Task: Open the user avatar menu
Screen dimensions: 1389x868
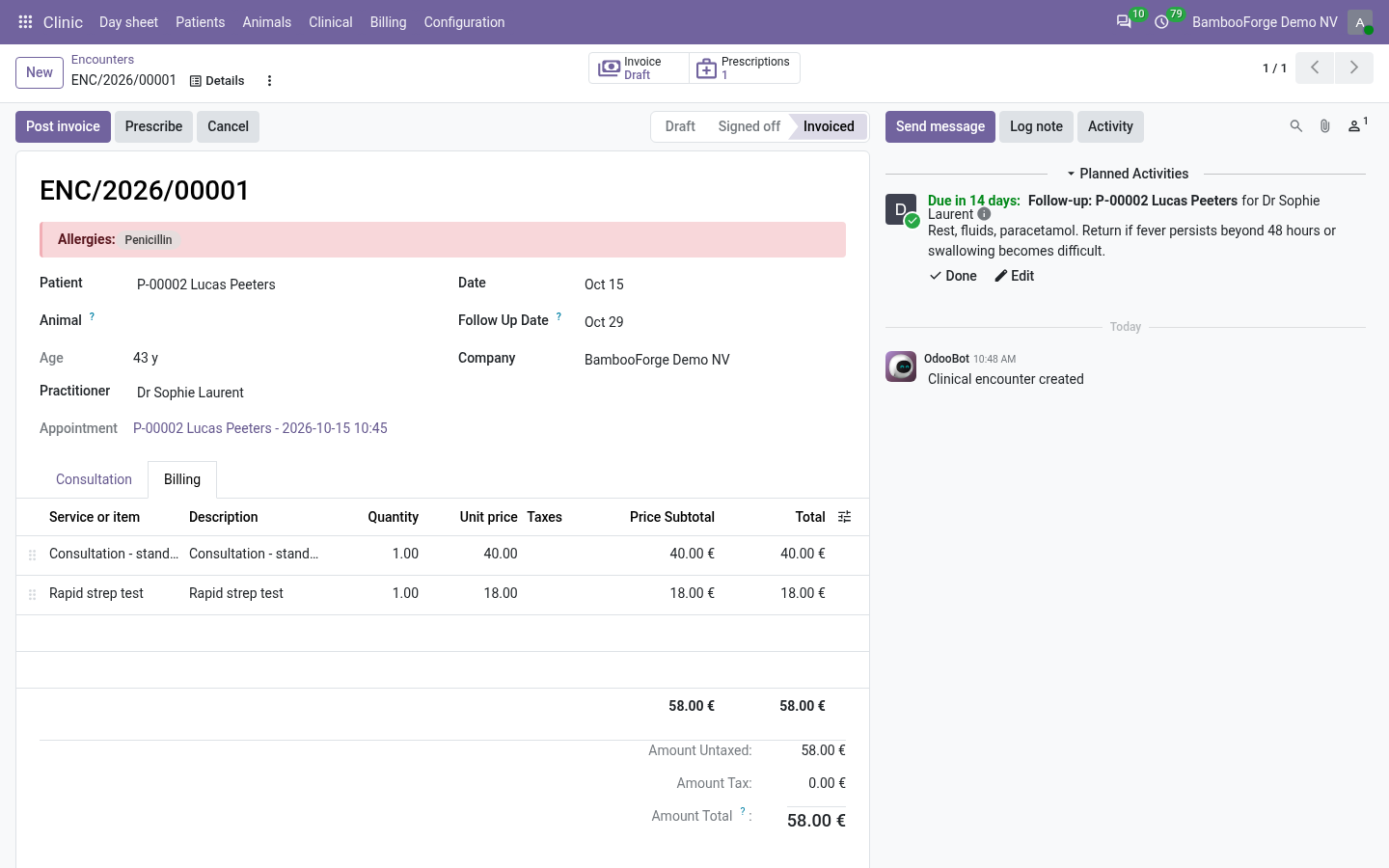Action: [1360, 22]
